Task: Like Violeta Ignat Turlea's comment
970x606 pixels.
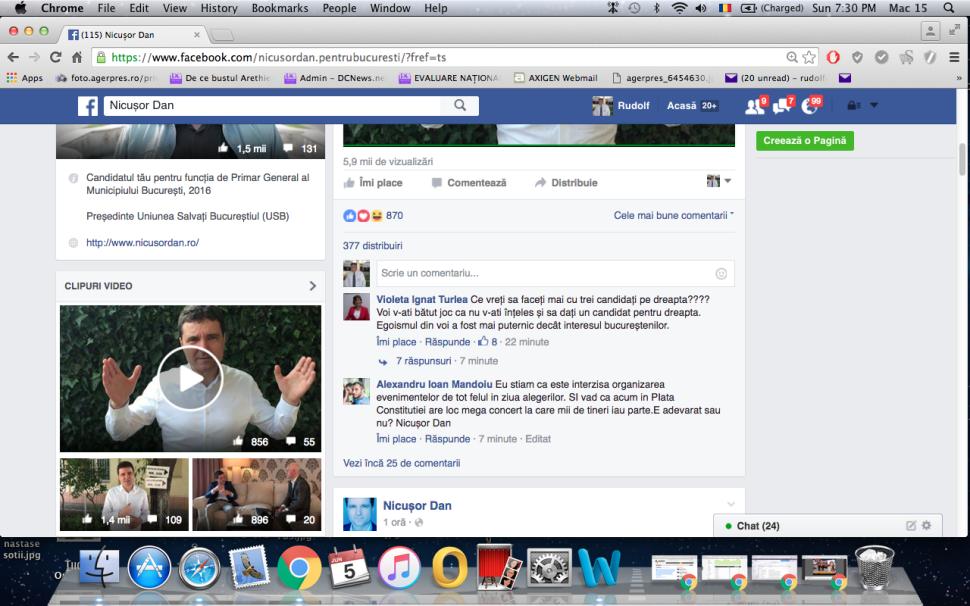Action: coord(396,342)
